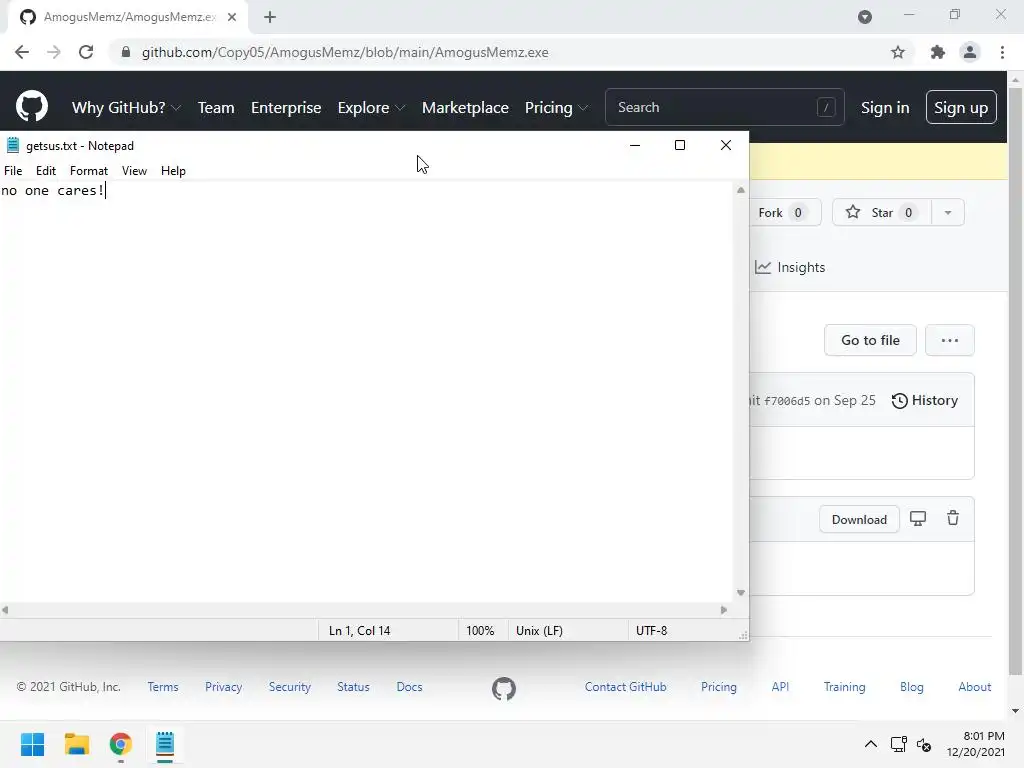Open Chrome three-dot menu
The image size is (1024, 768).
1002,52
